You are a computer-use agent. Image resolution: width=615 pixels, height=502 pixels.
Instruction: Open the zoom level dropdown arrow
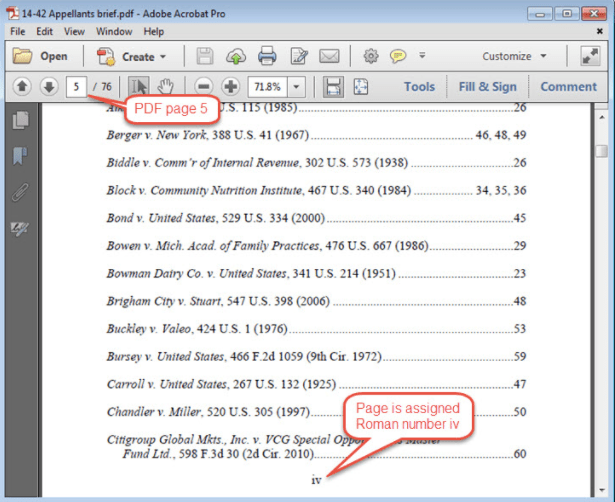(297, 86)
